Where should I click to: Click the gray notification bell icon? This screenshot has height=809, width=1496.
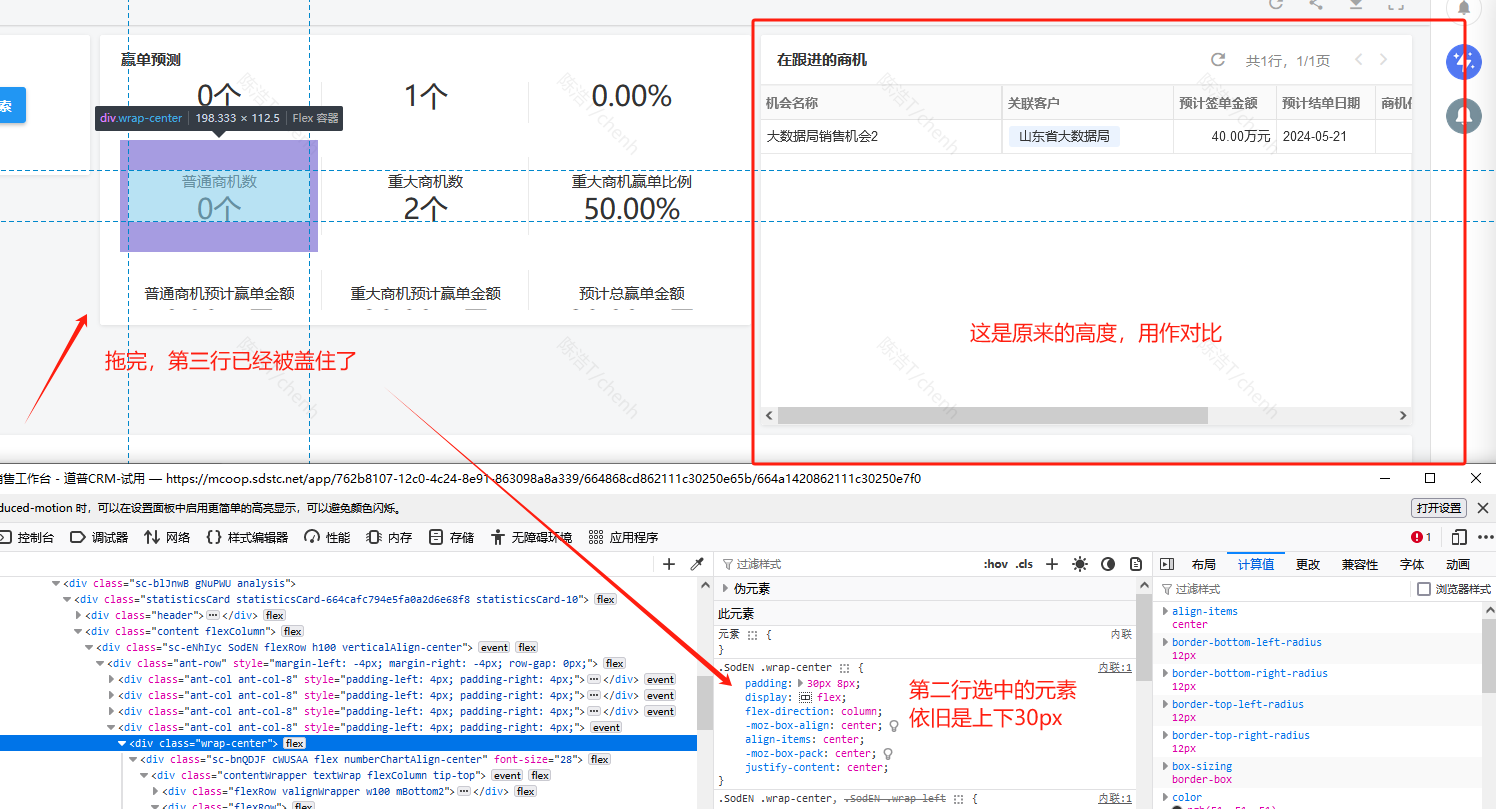coord(1463,116)
